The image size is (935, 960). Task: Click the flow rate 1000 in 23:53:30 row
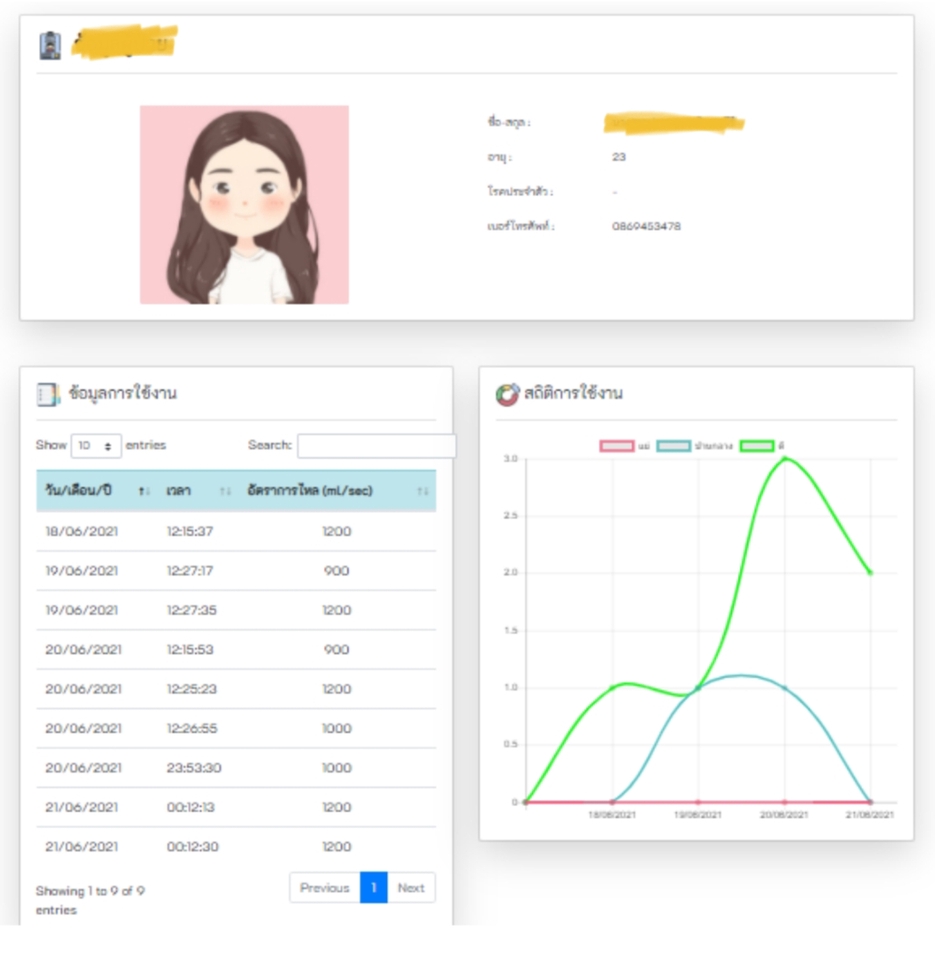tap(337, 768)
